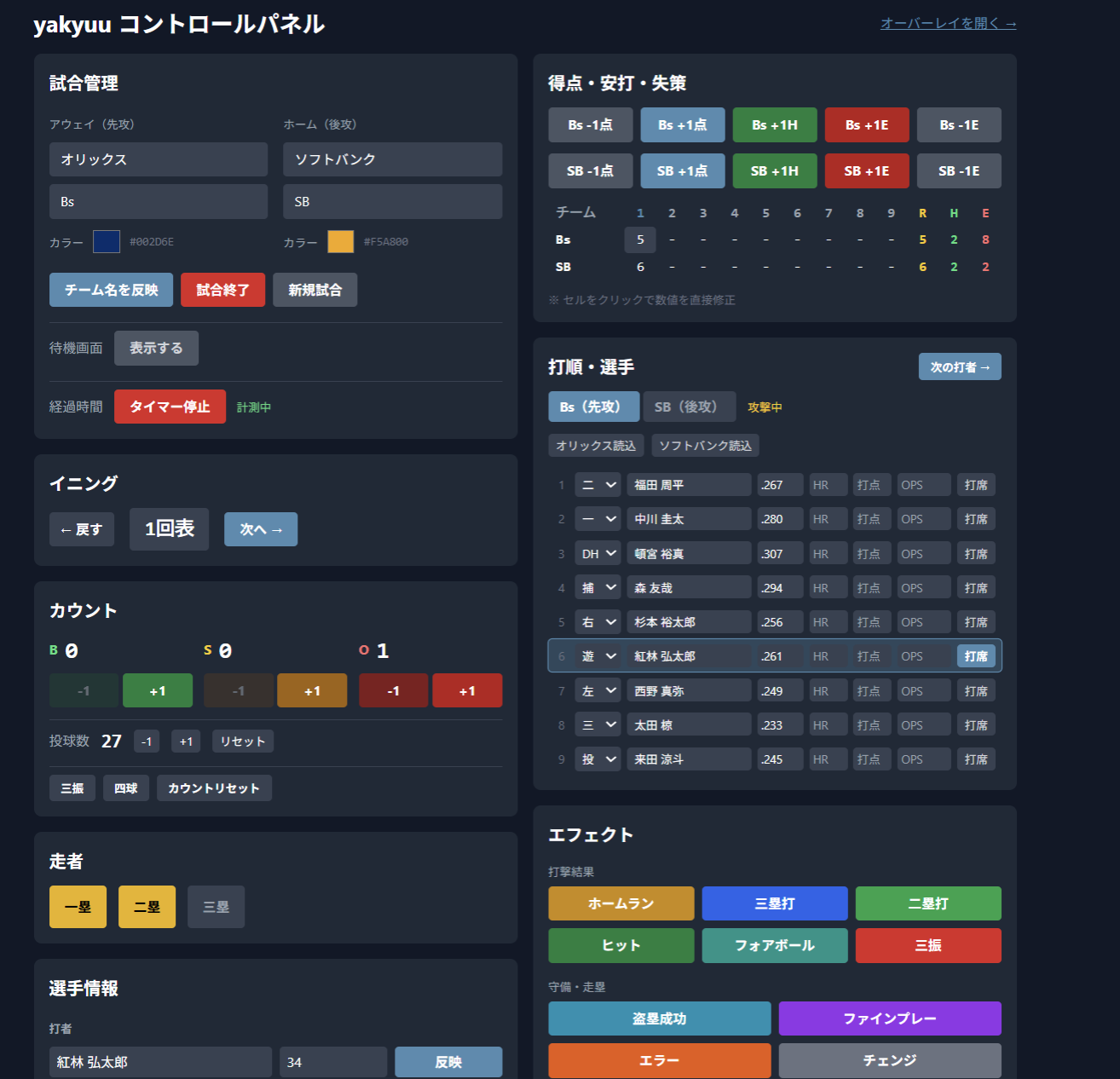The height and width of the screenshot is (1079, 1120).
Task: Toggle the 一塁 runner button
Action: [x=78, y=907]
